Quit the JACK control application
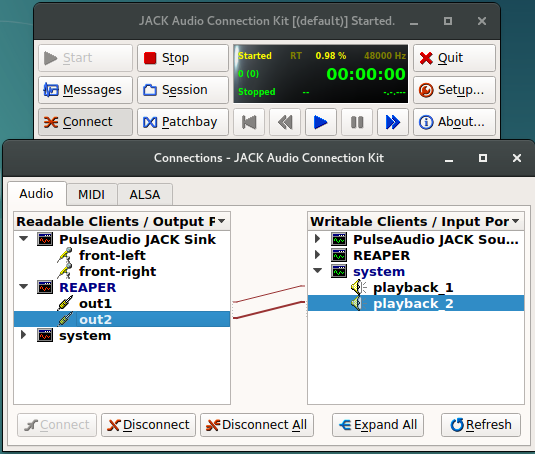 pyautogui.click(x=454, y=58)
